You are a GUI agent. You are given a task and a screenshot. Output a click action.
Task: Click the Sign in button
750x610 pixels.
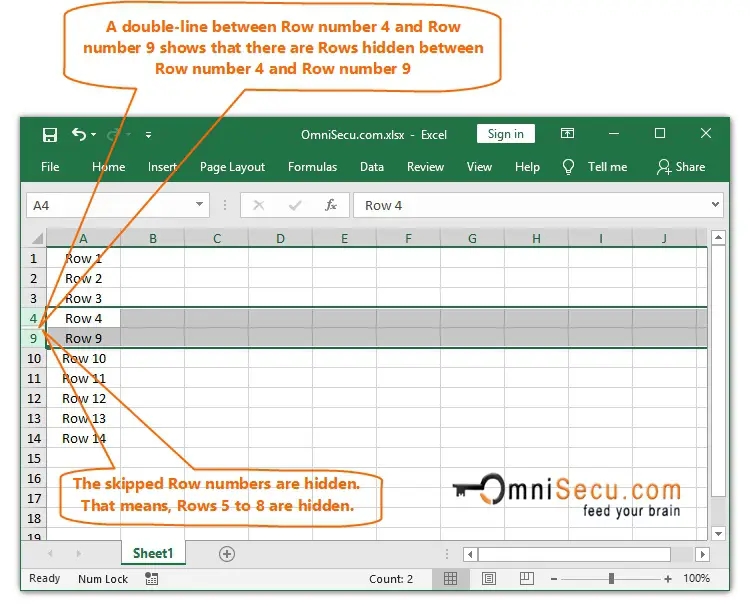505,134
